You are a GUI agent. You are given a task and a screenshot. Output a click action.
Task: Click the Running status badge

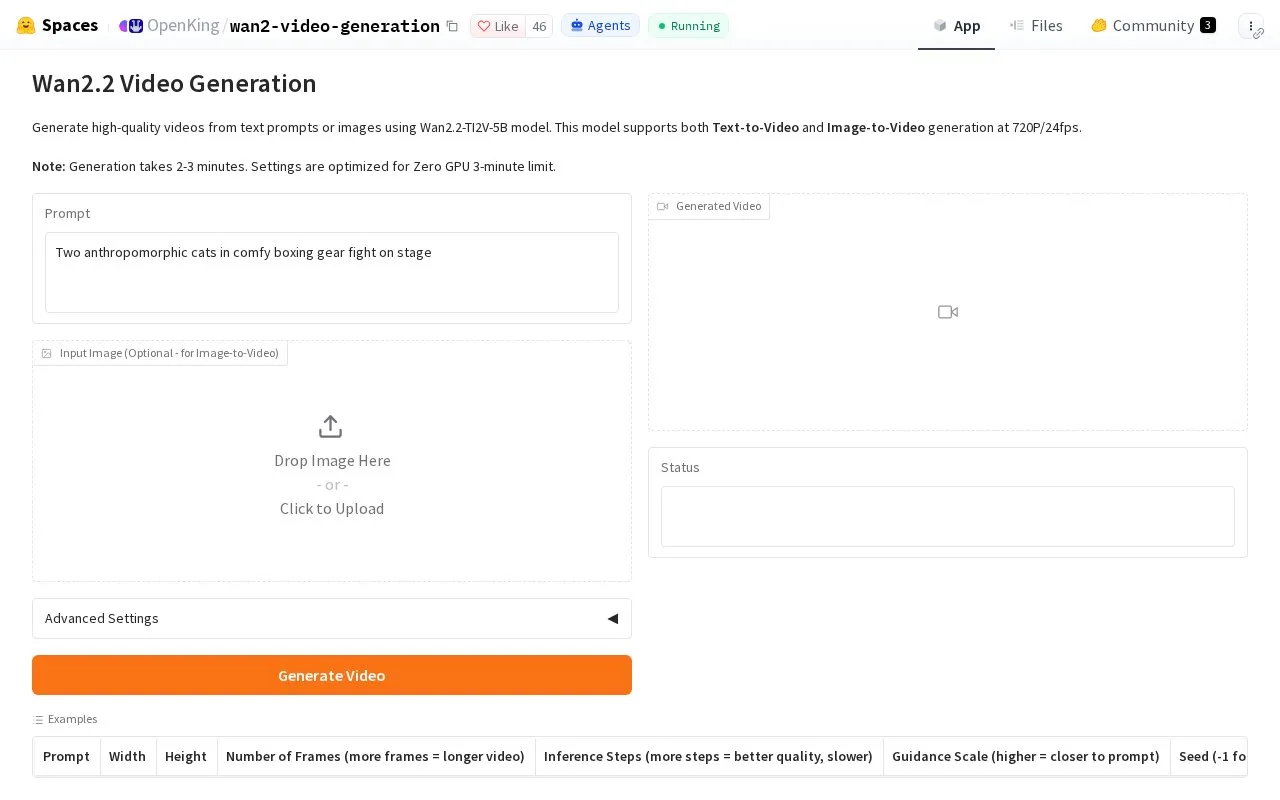coord(688,25)
